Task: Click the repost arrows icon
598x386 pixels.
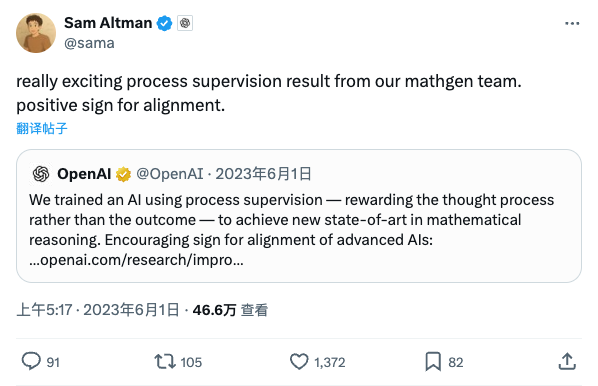Action: (x=165, y=361)
